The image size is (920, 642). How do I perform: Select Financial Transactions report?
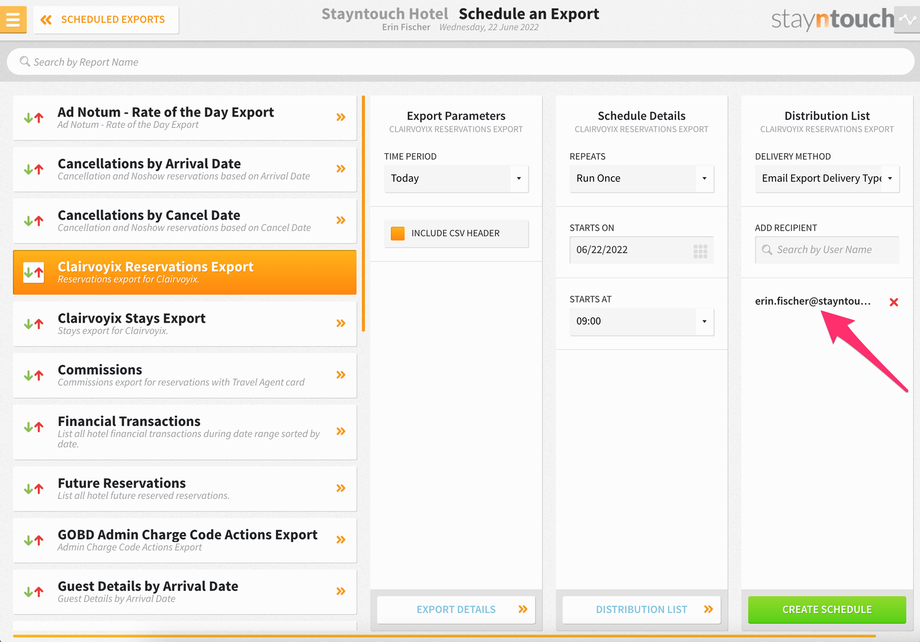[x=184, y=432]
